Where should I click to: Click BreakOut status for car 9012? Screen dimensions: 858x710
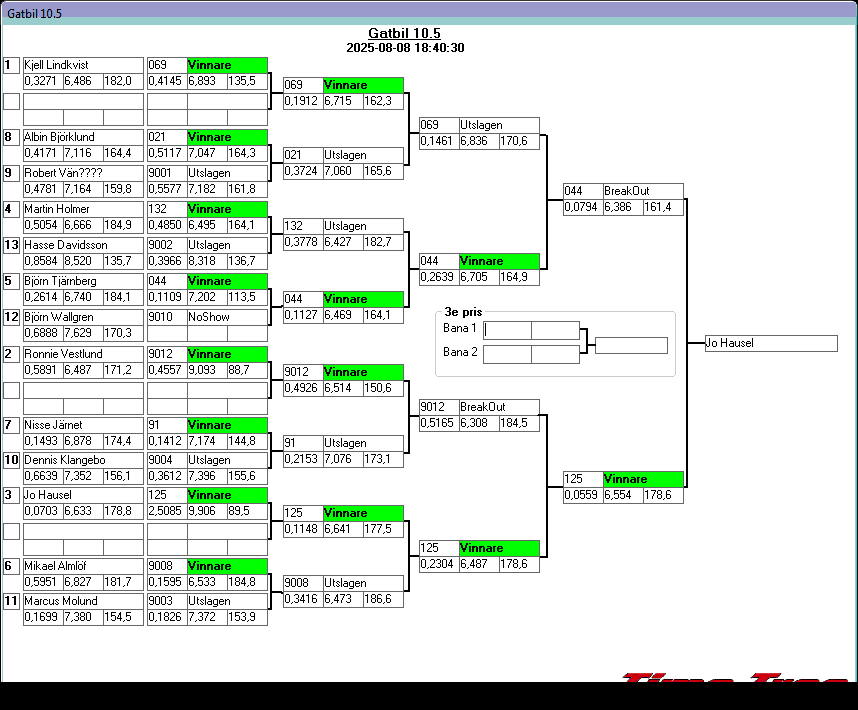point(498,407)
